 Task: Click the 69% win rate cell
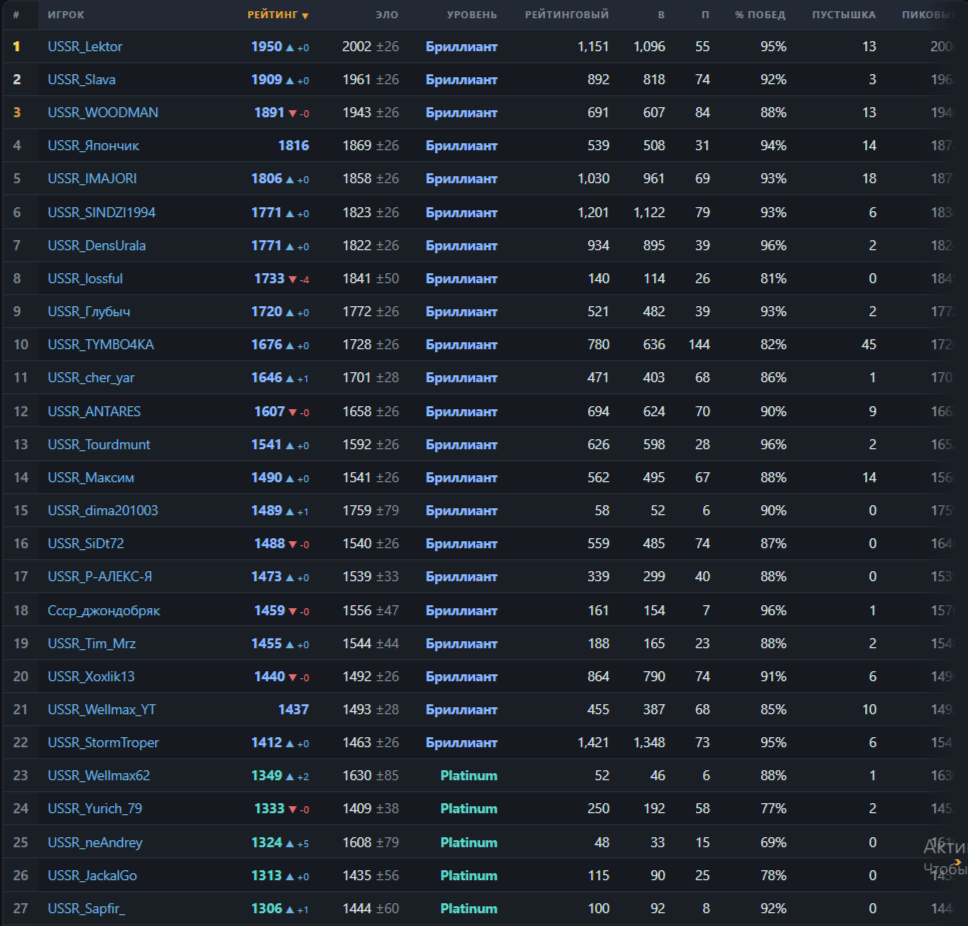coord(774,843)
